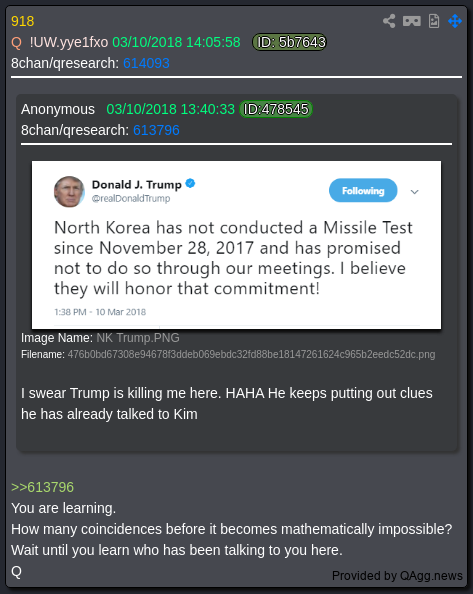Expand the tweet chevron dropdown
The width and height of the screenshot is (473, 594).
[x=415, y=192]
